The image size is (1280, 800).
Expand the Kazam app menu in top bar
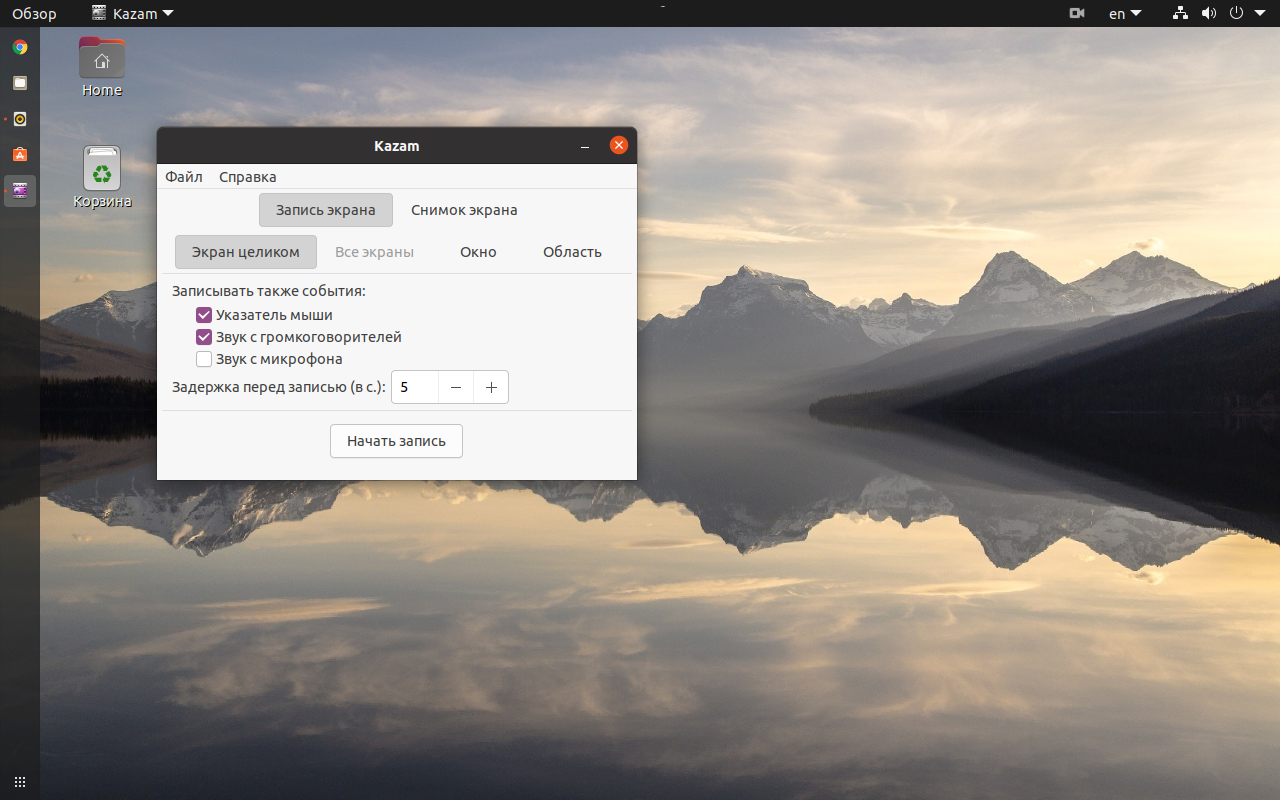132,14
